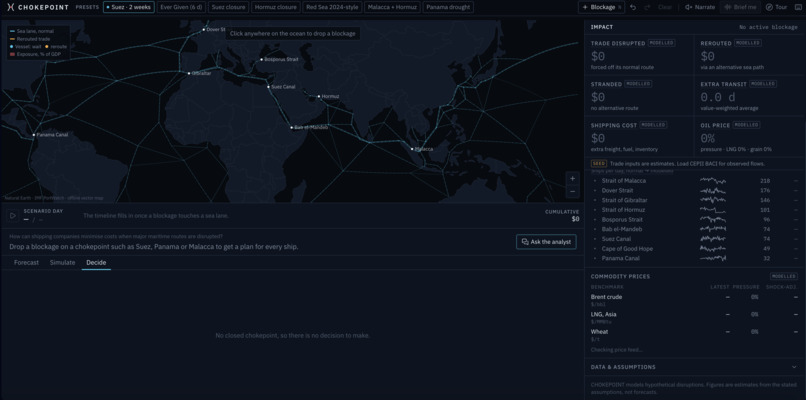The height and width of the screenshot is (400, 806).
Task: Click the Clear button
Action: click(x=665, y=7)
